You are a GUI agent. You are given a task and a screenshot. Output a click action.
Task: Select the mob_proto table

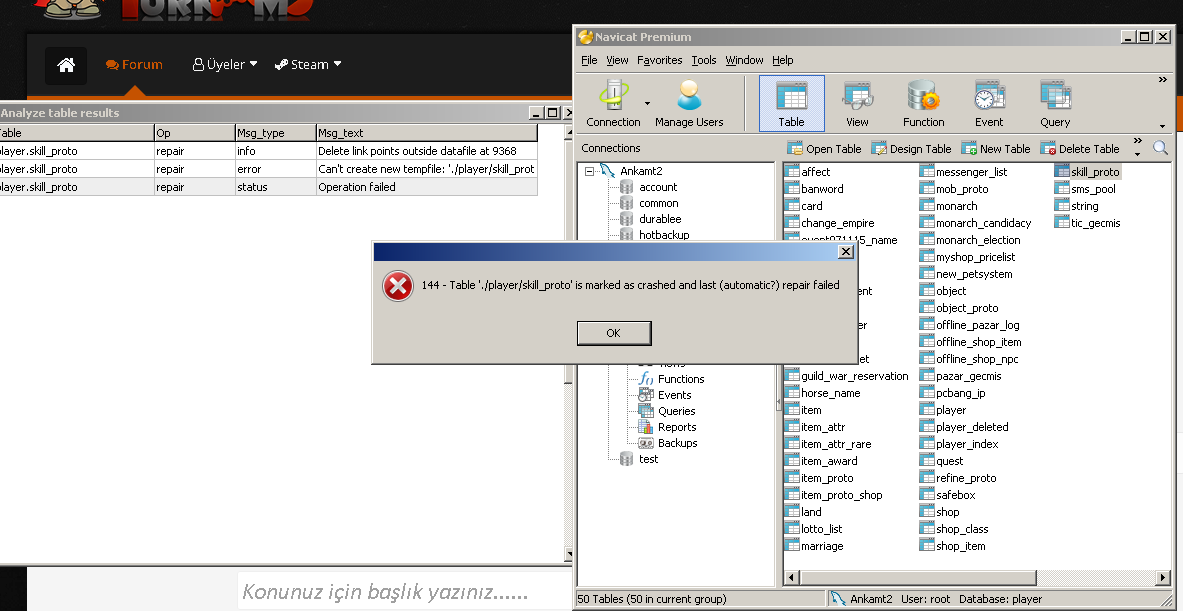(x=954, y=189)
